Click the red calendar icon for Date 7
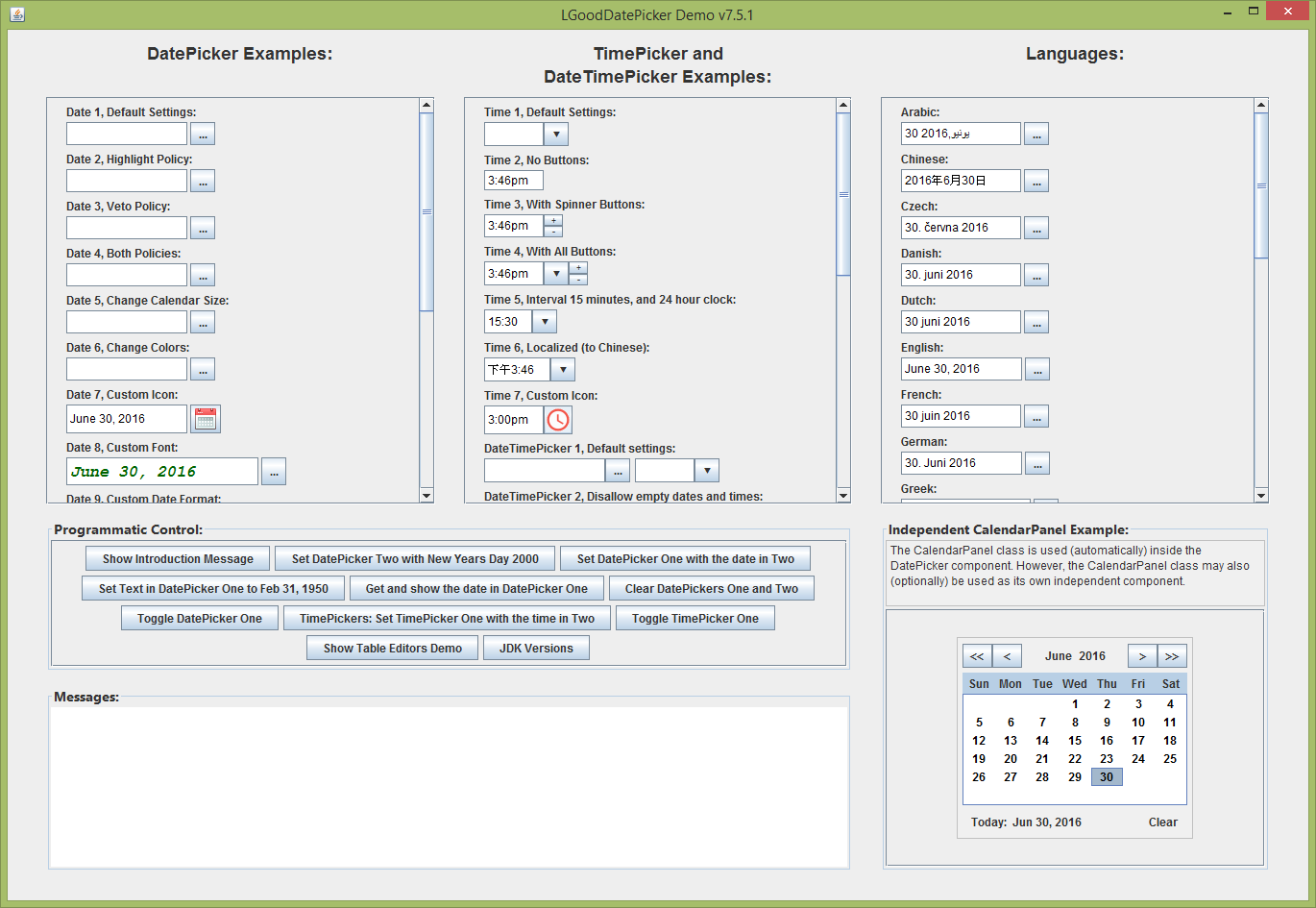Screen dimensions: 1316x908 tap(206, 419)
